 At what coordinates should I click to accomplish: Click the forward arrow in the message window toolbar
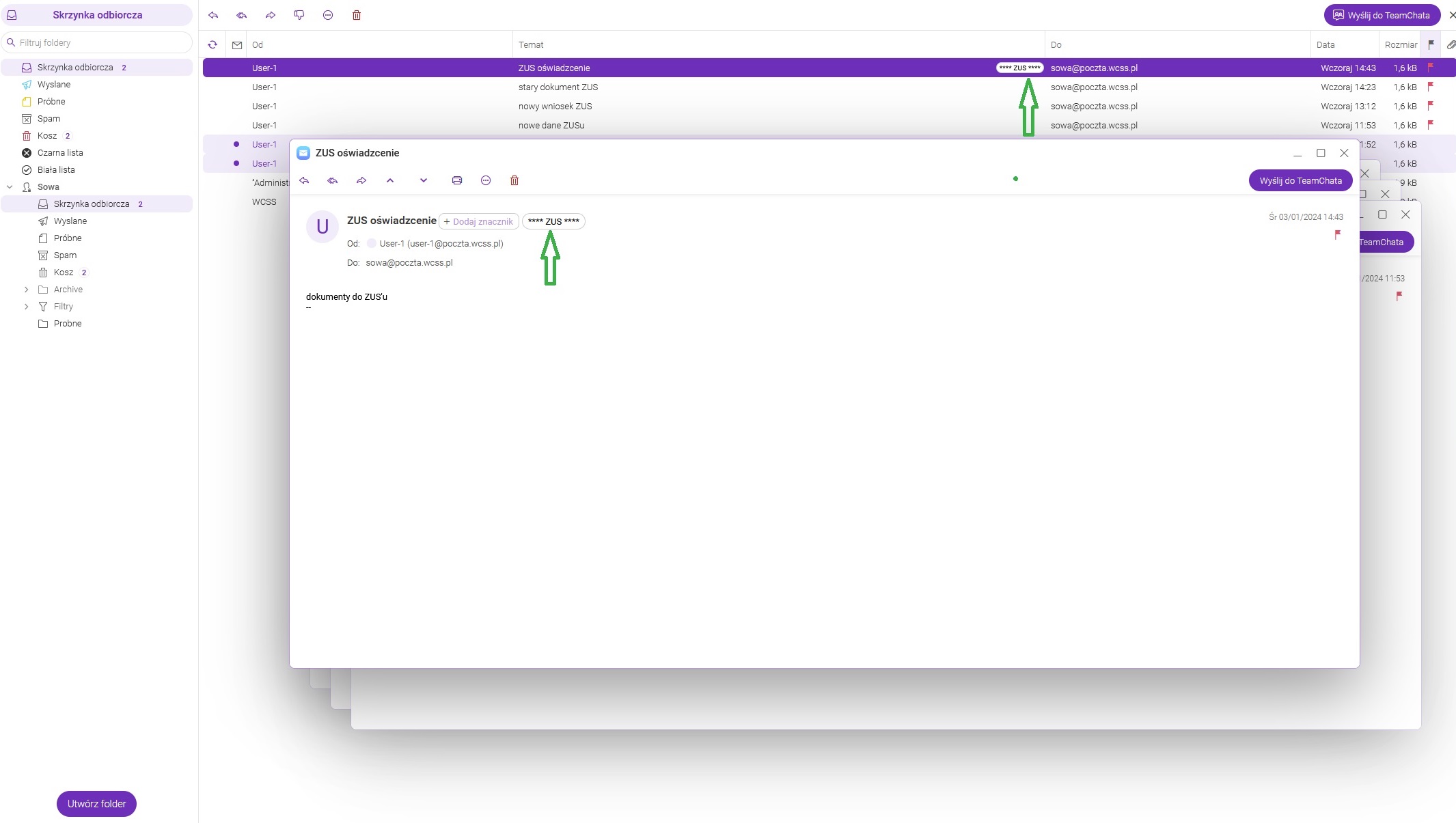point(361,180)
